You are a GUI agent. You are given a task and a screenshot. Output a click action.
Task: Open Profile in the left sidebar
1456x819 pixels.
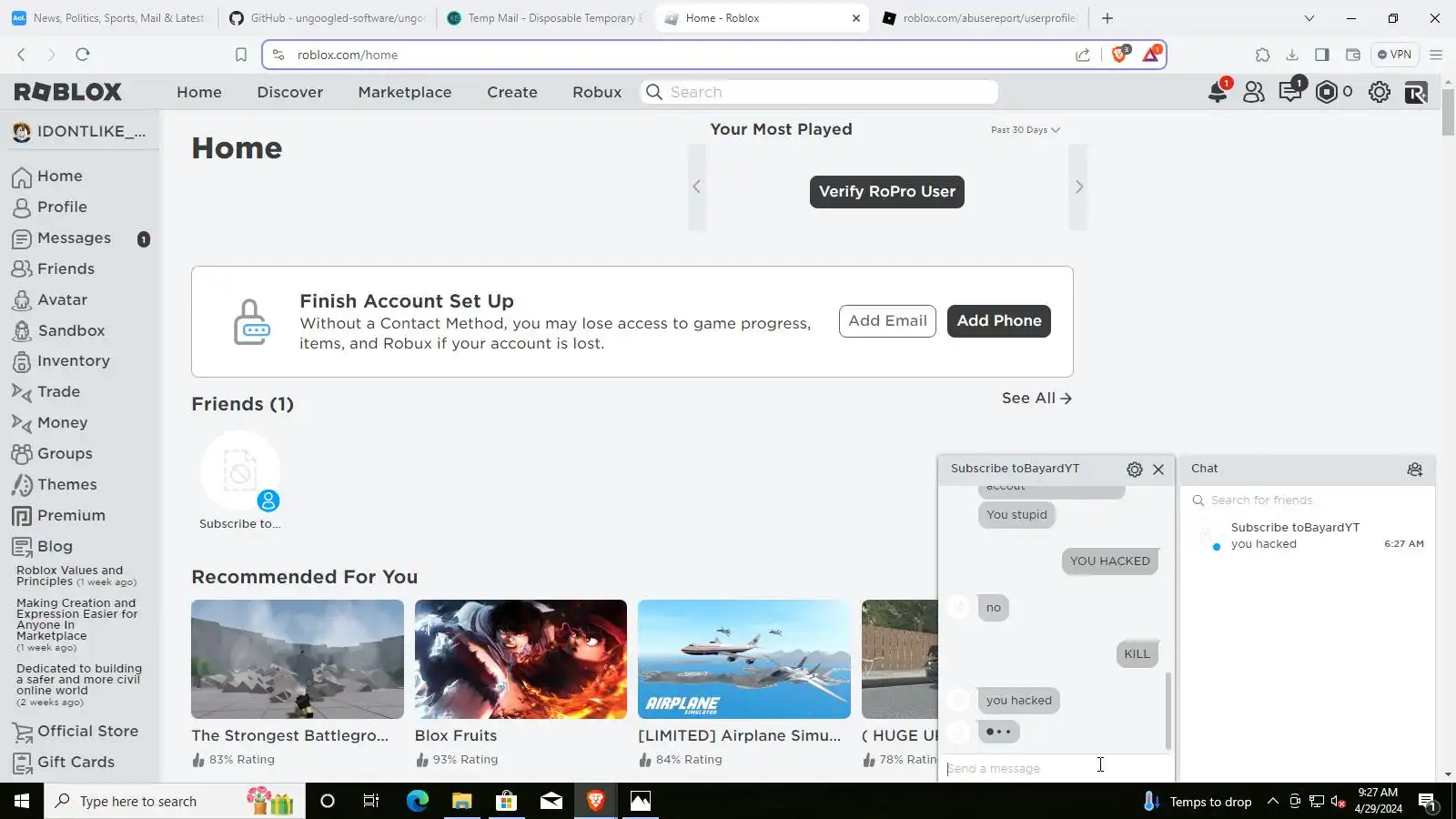[62, 207]
